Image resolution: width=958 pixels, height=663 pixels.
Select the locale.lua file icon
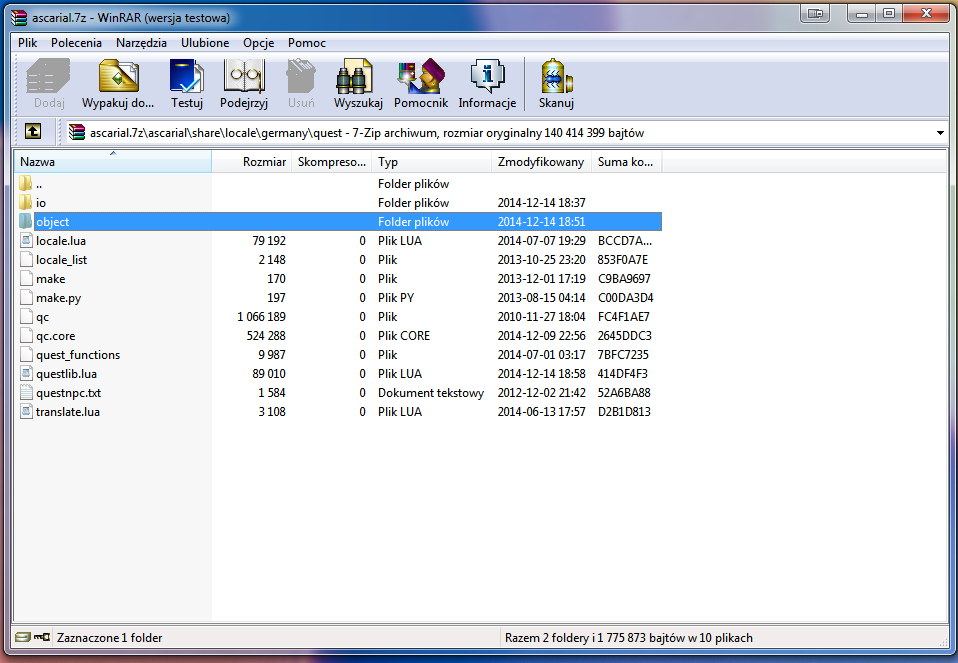[x=26, y=240]
